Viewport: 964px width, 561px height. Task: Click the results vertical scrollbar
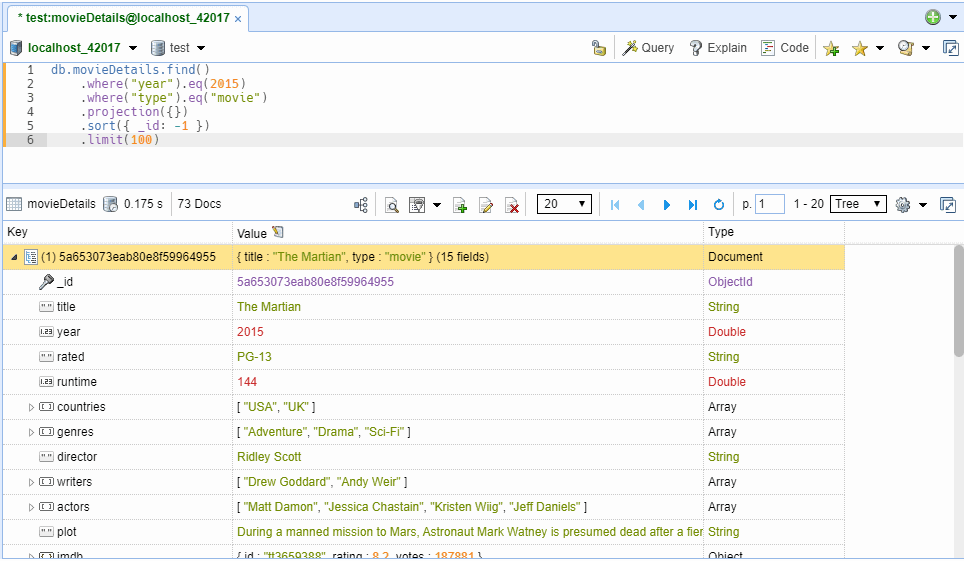958,301
